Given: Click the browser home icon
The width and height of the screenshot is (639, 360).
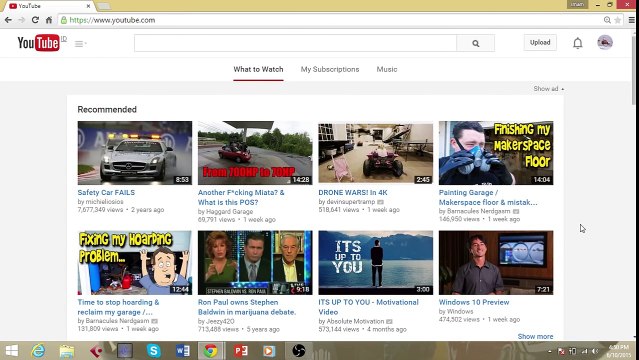Looking at the screenshot, I should [48, 20].
